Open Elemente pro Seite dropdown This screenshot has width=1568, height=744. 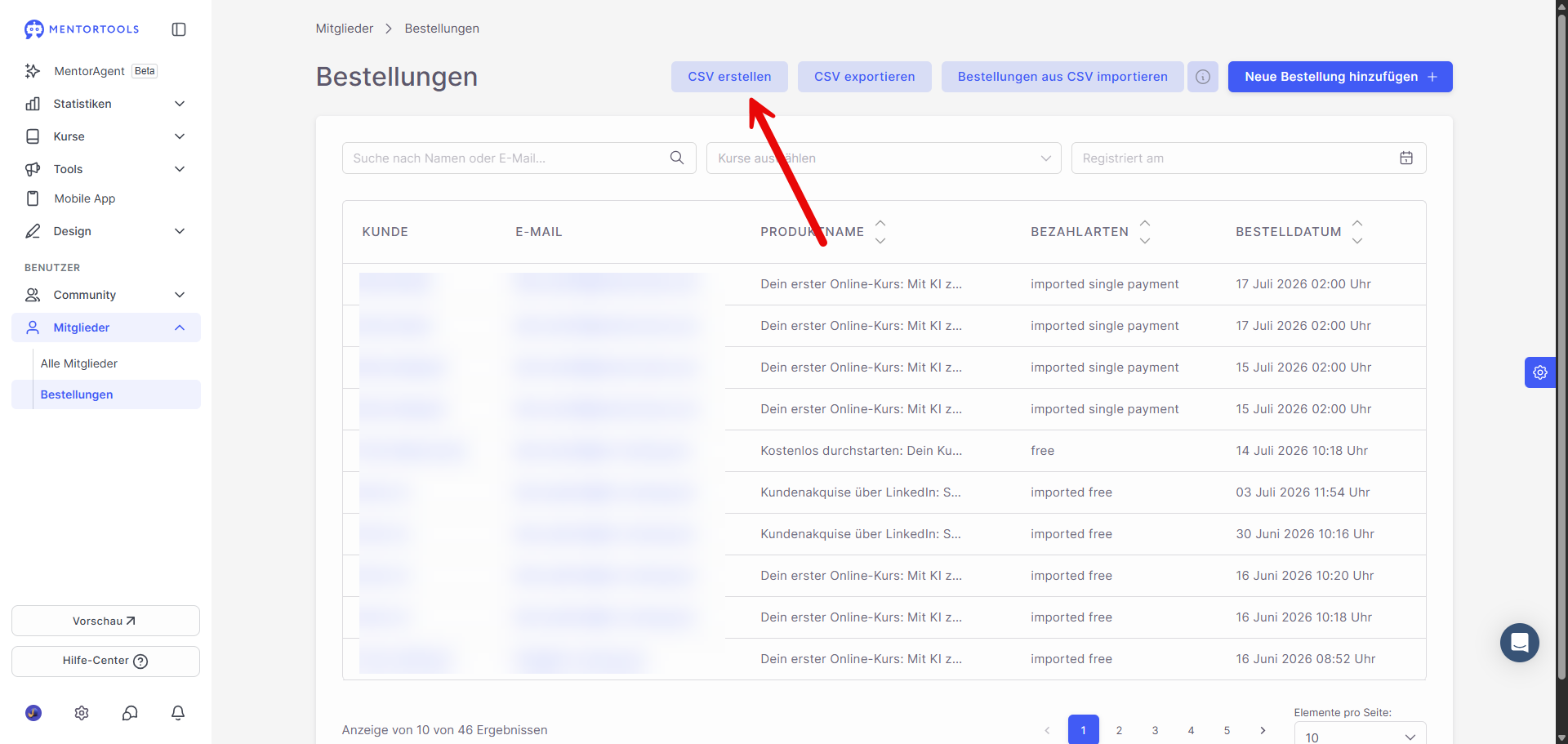pos(1361,733)
